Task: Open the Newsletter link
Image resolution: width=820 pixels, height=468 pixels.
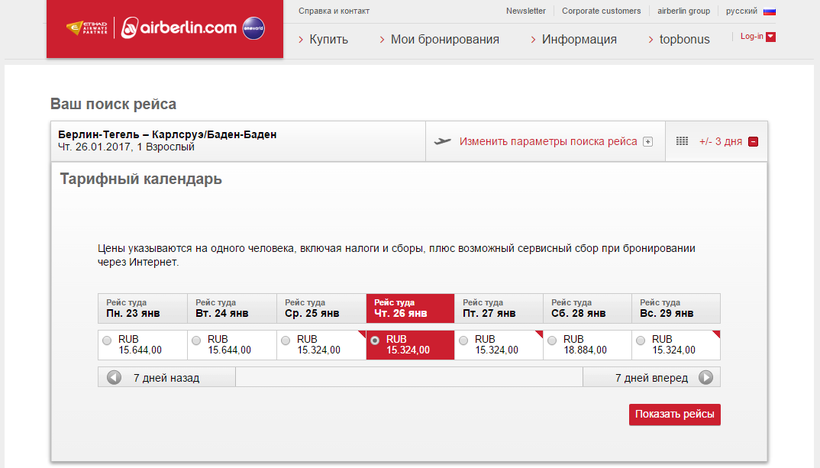Action: point(526,11)
